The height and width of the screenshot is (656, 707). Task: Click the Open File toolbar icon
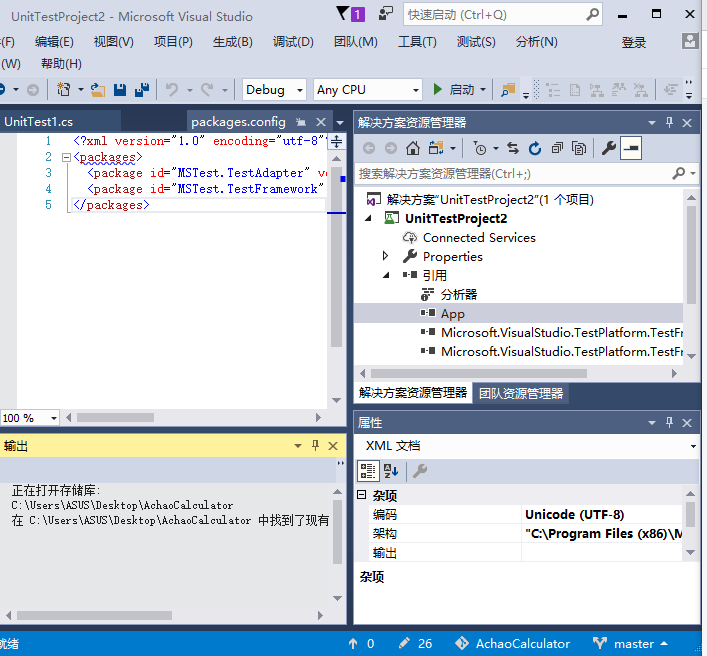point(98,90)
